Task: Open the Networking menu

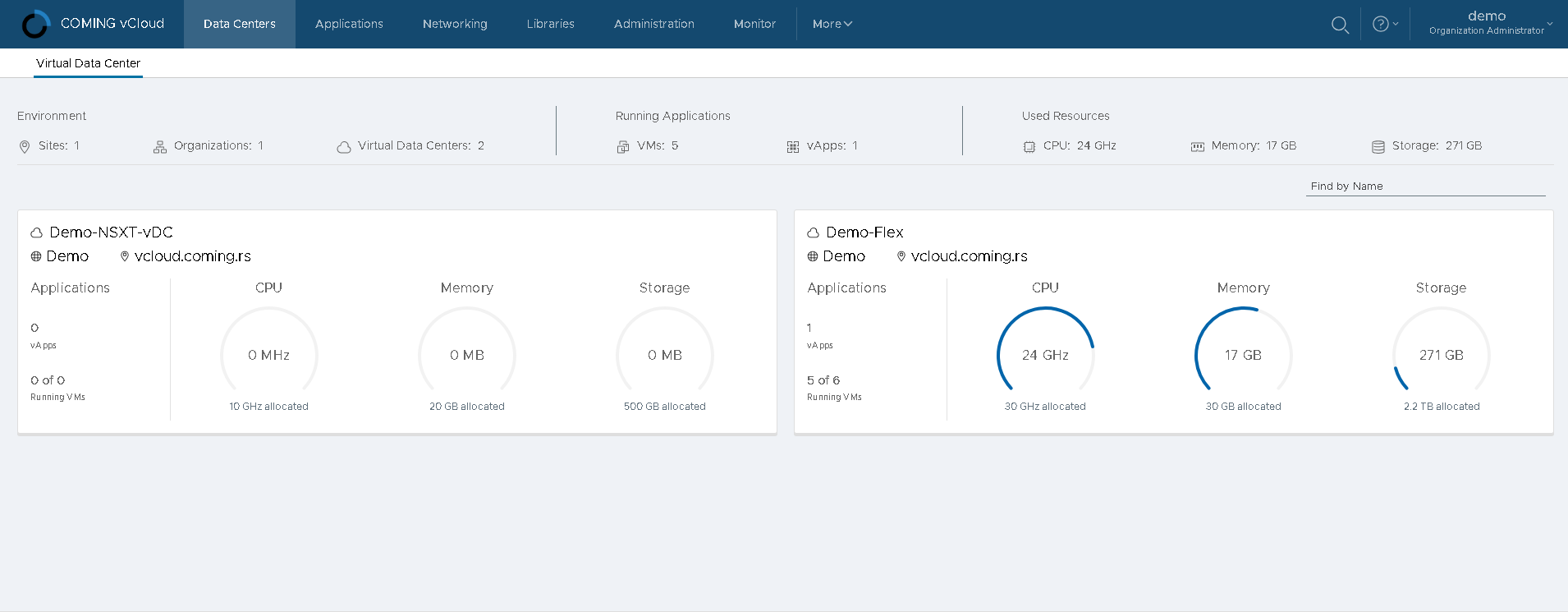Action: pos(455,24)
